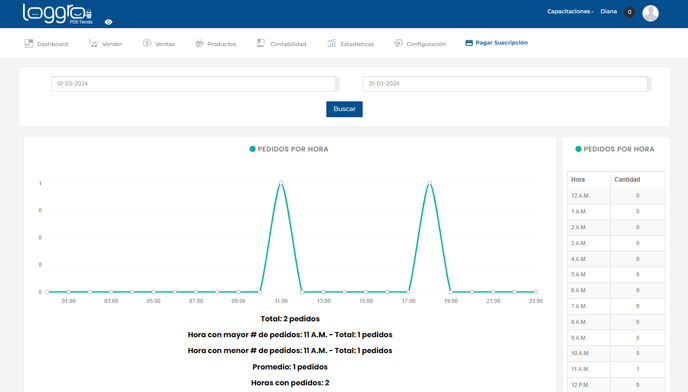
Task: Click the start date field 01-03-2024
Action: pos(194,84)
